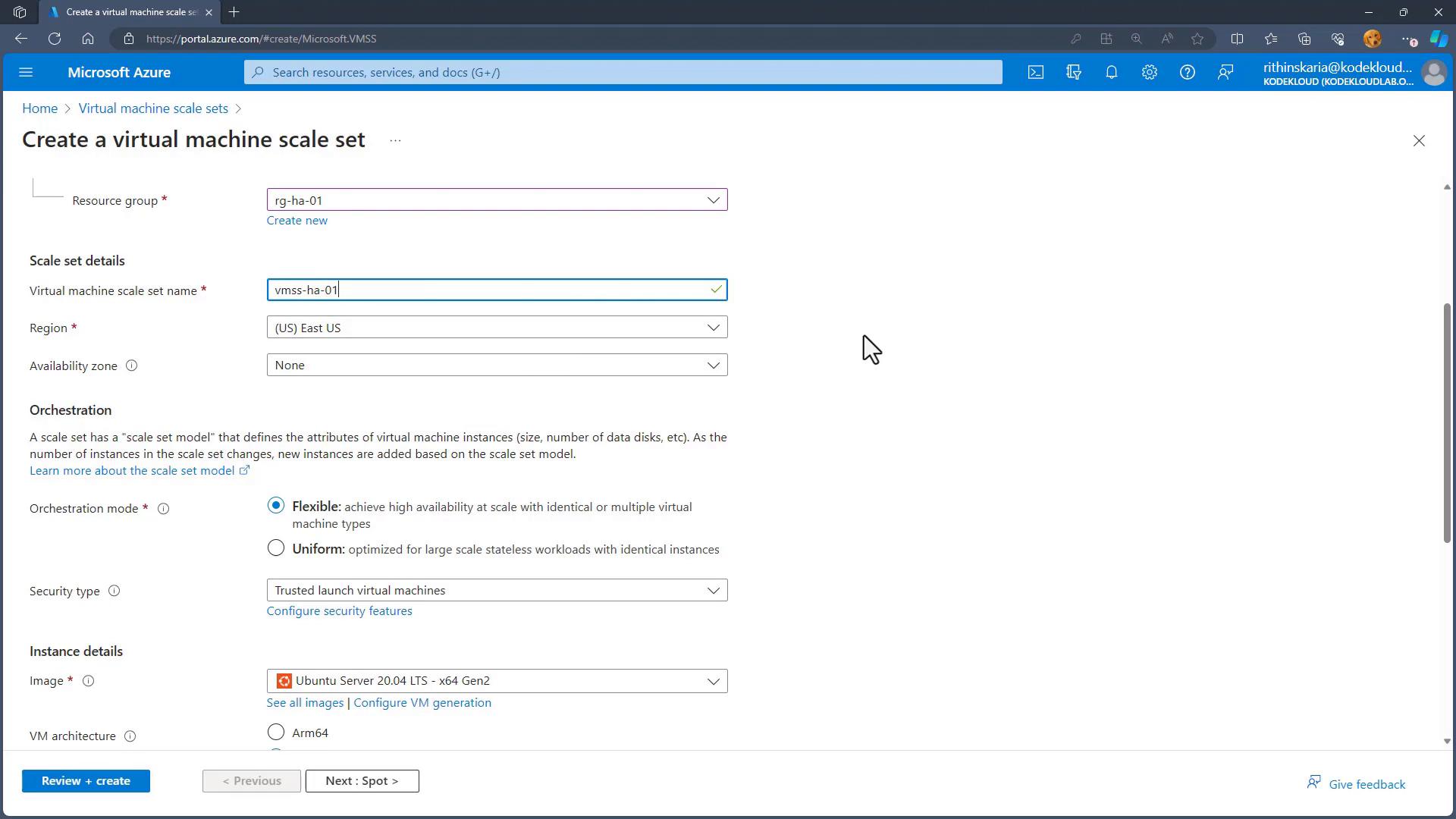Close the Create scale set blade

tap(1419, 140)
